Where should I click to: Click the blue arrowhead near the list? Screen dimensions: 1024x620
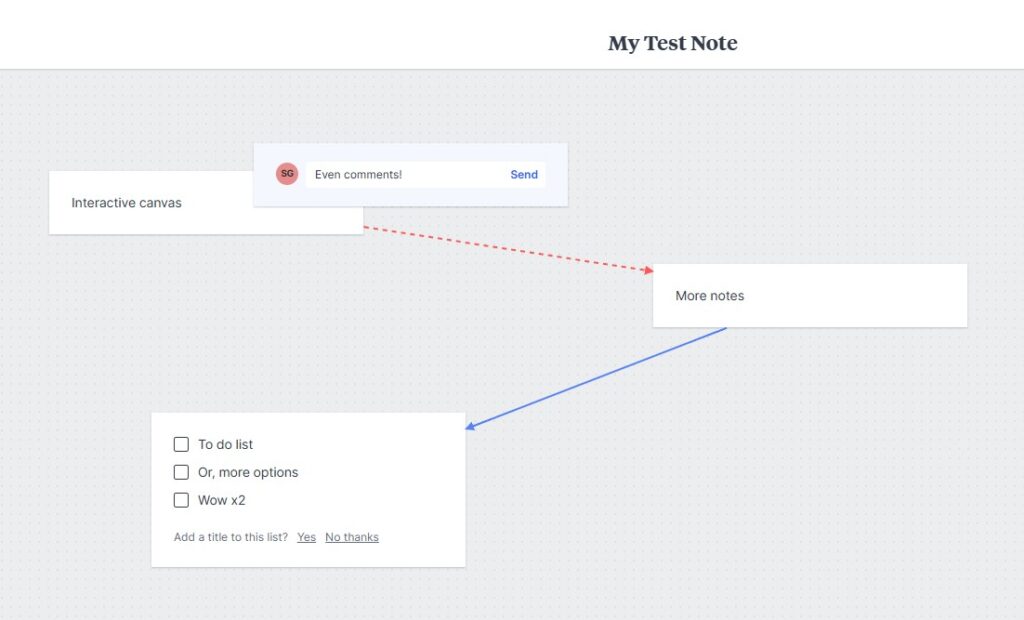(471, 427)
